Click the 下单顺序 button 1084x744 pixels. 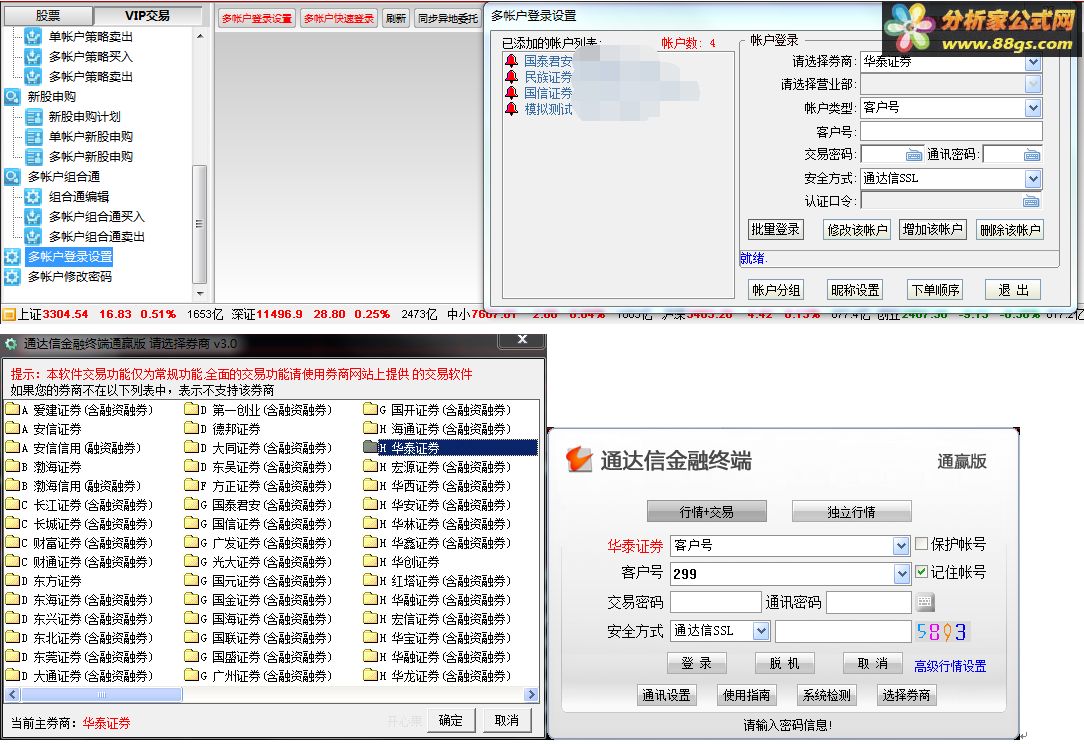click(935, 290)
